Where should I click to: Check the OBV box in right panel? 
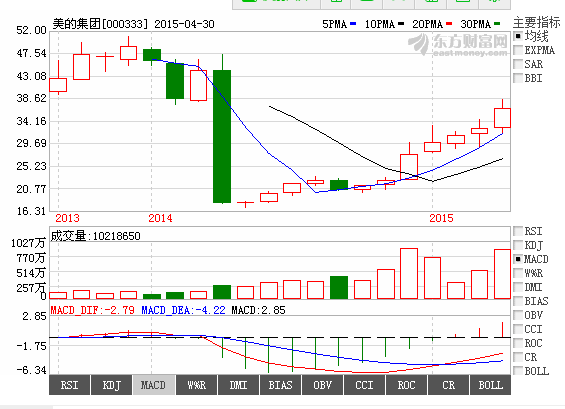coord(518,315)
